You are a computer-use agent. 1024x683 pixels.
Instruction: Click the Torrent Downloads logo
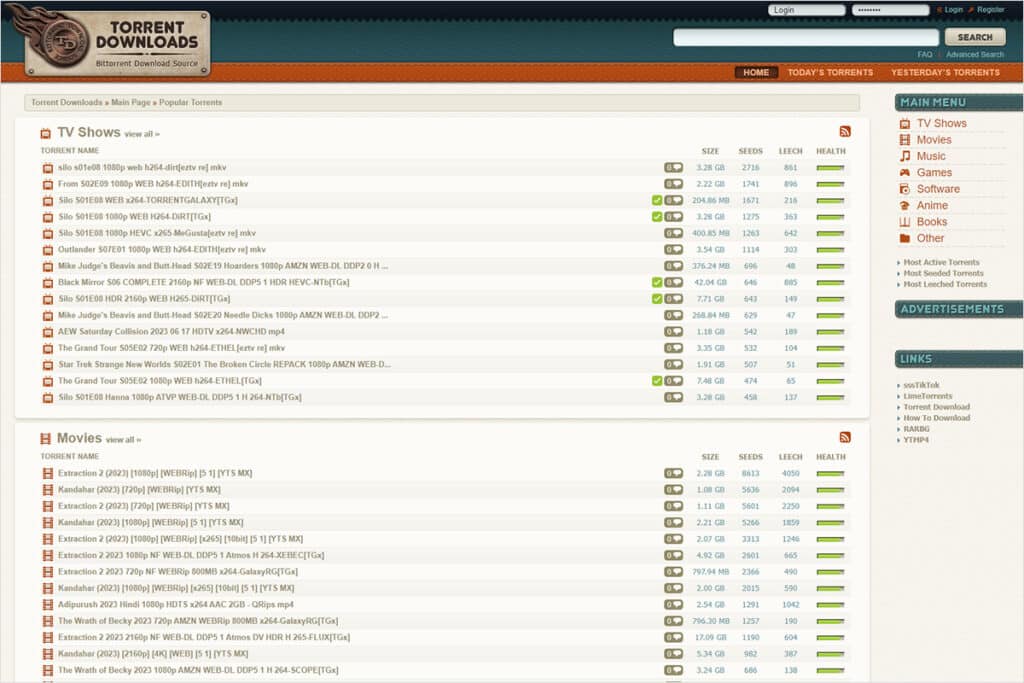[118, 40]
